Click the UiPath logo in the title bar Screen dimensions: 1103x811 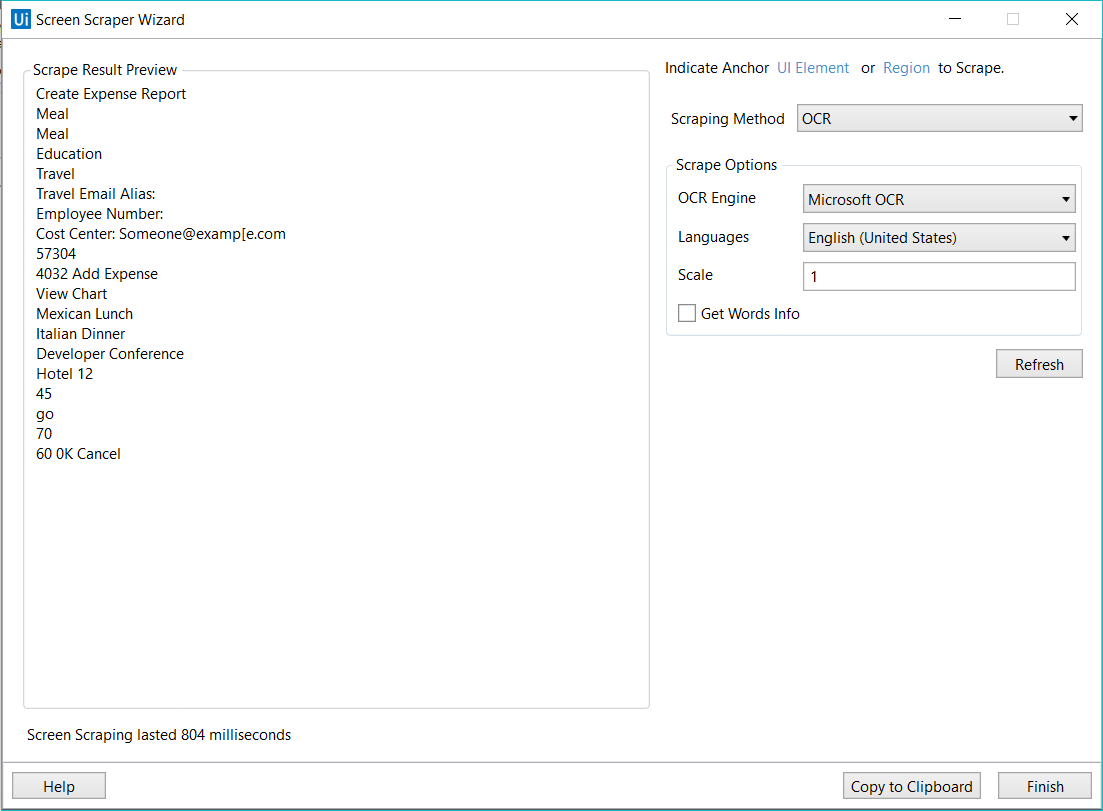(20, 19)
